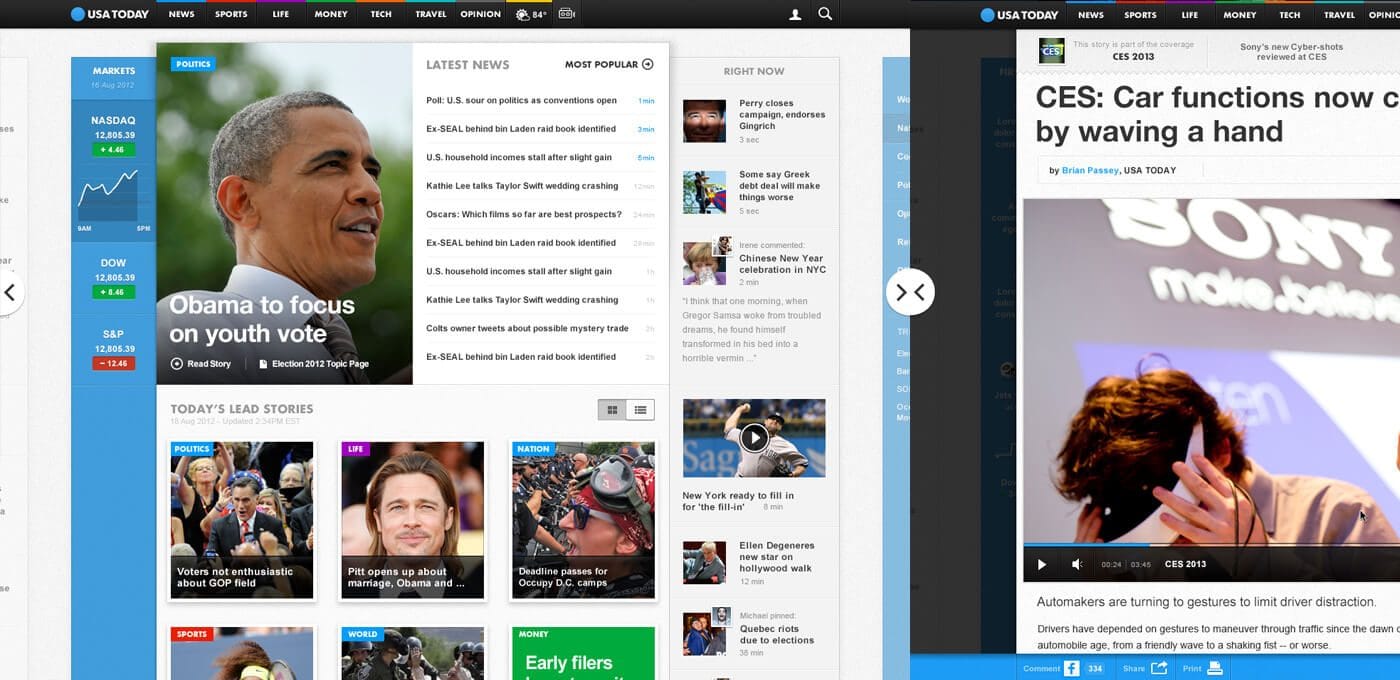
Task: Open the weather forecast via 84° icon
Action: [530, 14]
